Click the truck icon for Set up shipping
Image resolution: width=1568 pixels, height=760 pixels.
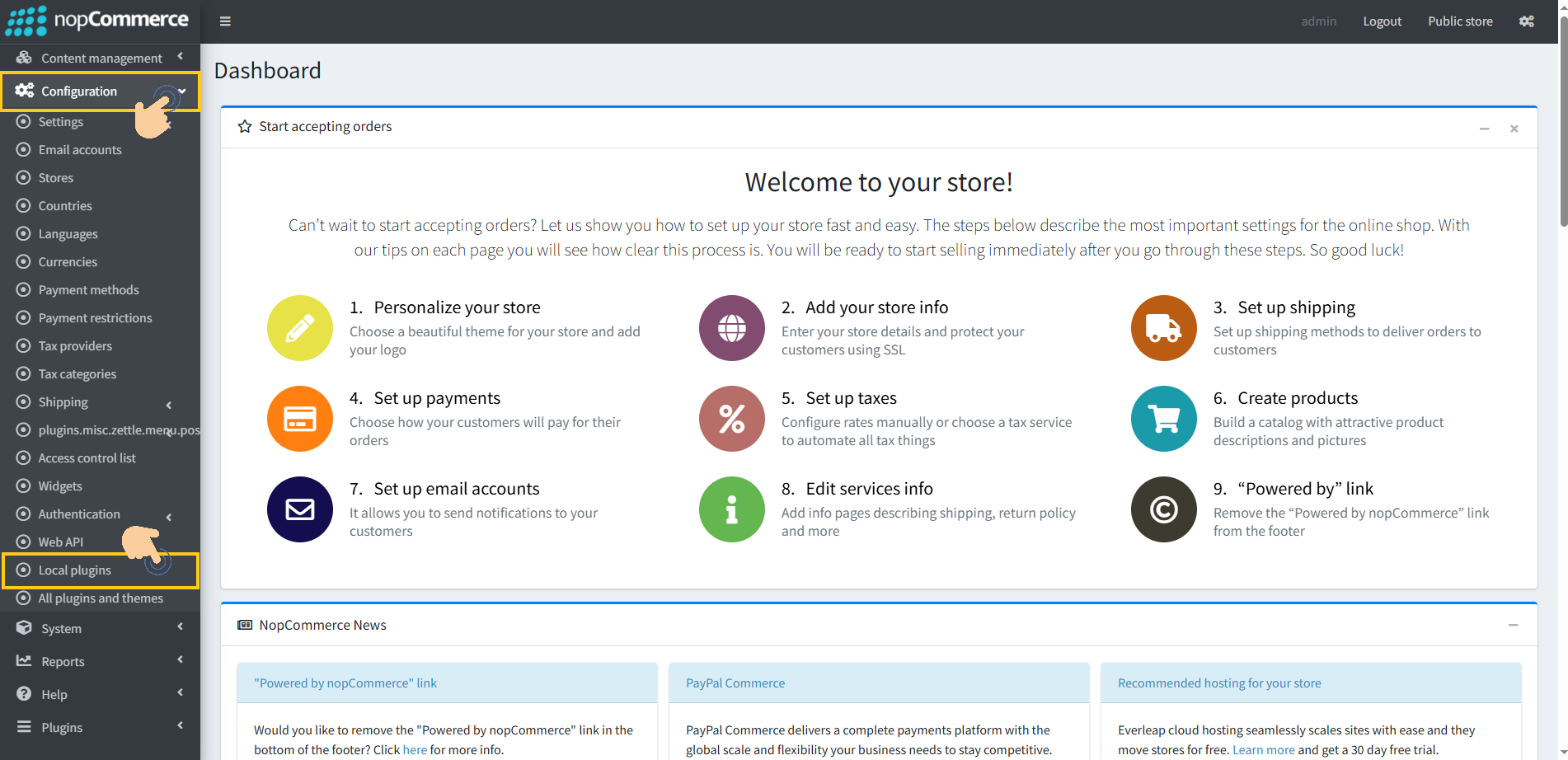(x=1163, y=327)
